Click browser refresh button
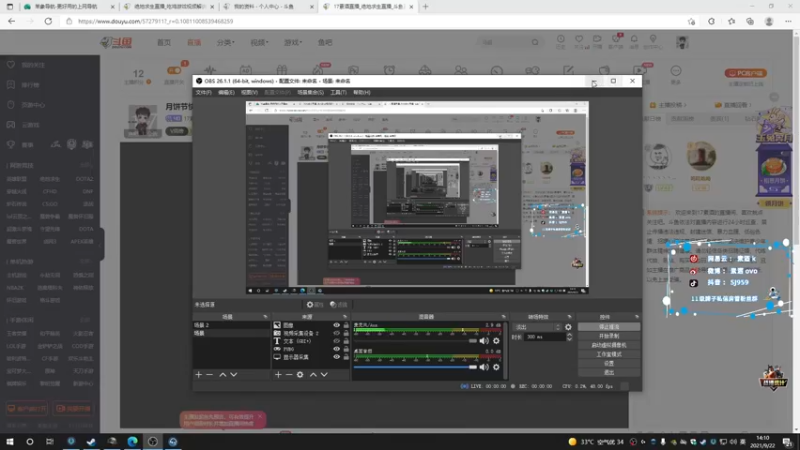The height and width of the screenshot is (450, 800). click(48, 21)
